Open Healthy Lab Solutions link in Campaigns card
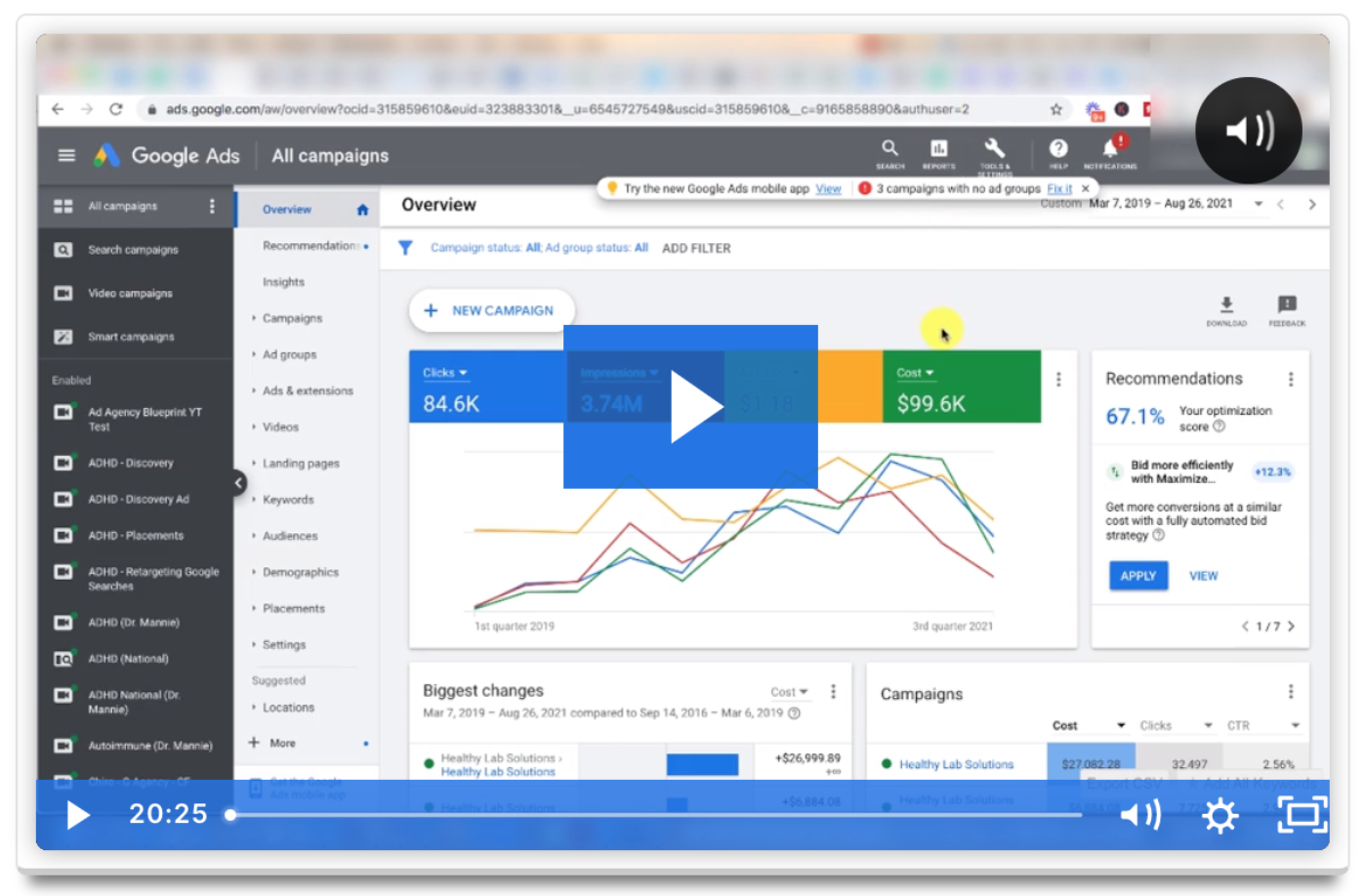The height and width of the screenshot is (896, 1365). click(x=956, y=764)
